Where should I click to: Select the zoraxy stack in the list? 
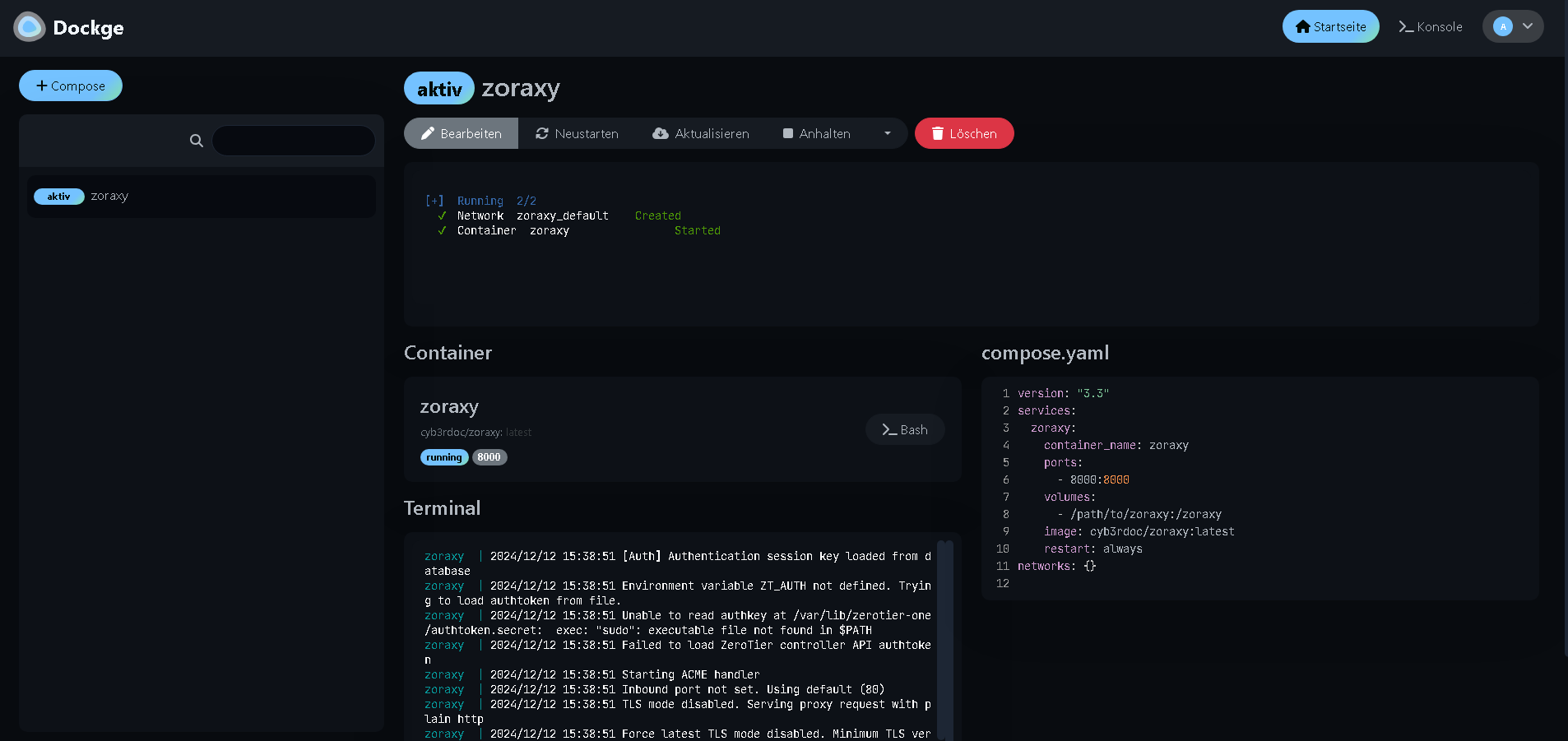(202, 197)
